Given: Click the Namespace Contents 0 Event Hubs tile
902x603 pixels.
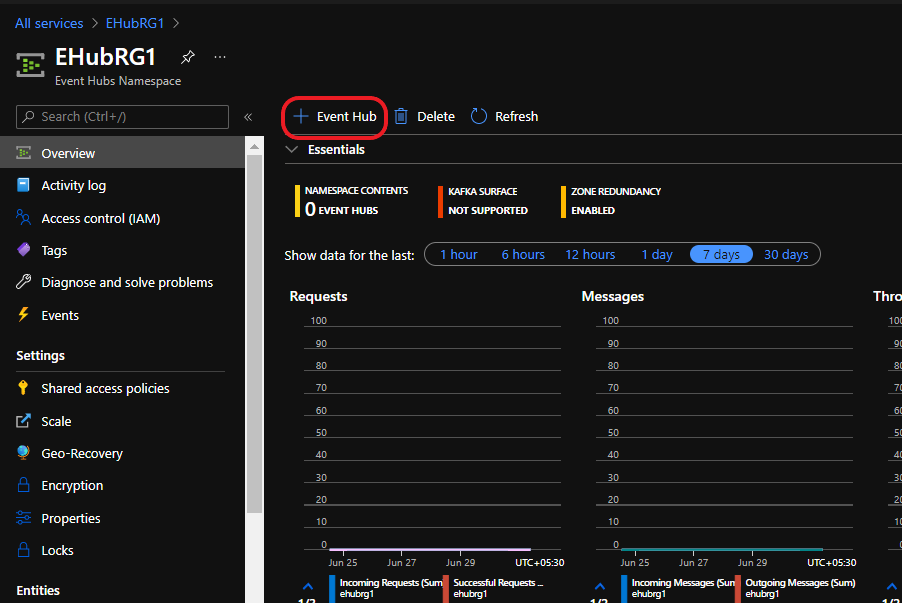Looking at the screenshot, I should pos(351,201).
